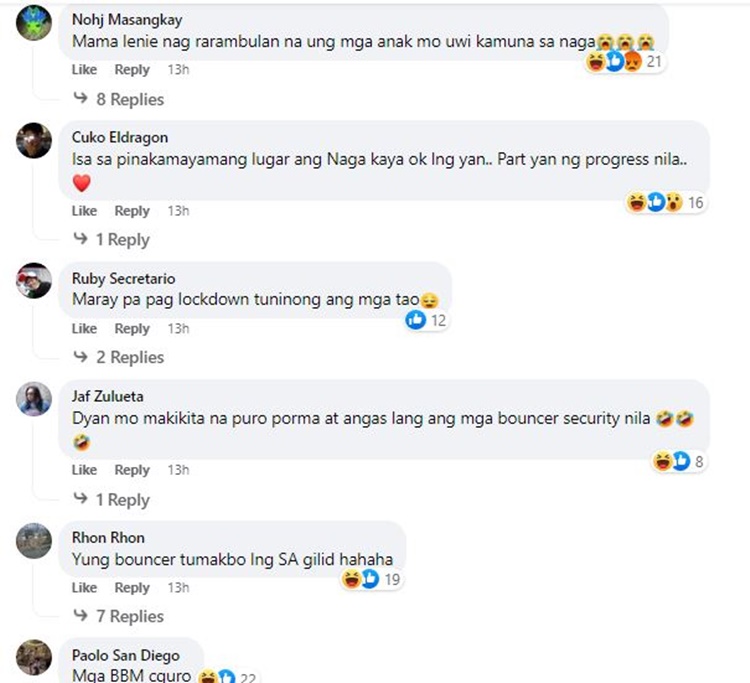This screenshot has width=750, height=683.
Task: Like Nohj Masangkay's comment
Action: pyautogui.click(x=84, y=70)
